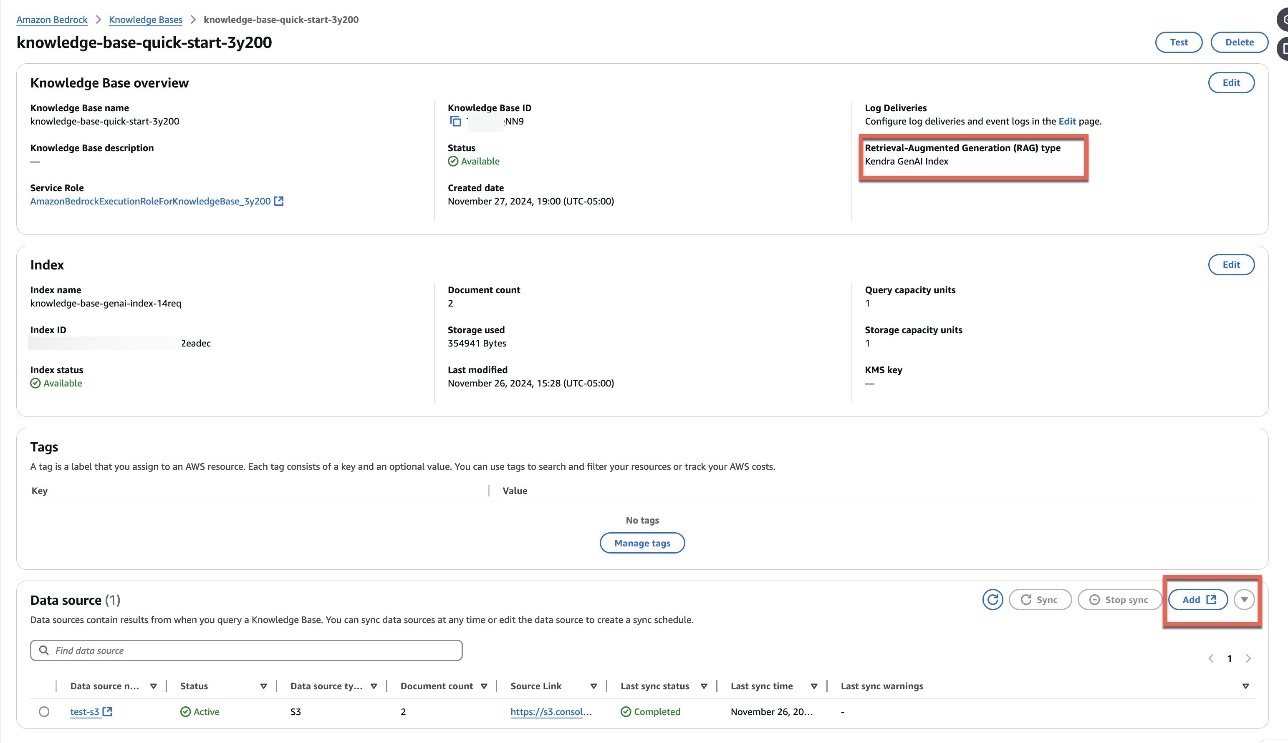Focus the Find data source search field
This screenshot has height=743, width=1288.
click(x=247, y=650)
